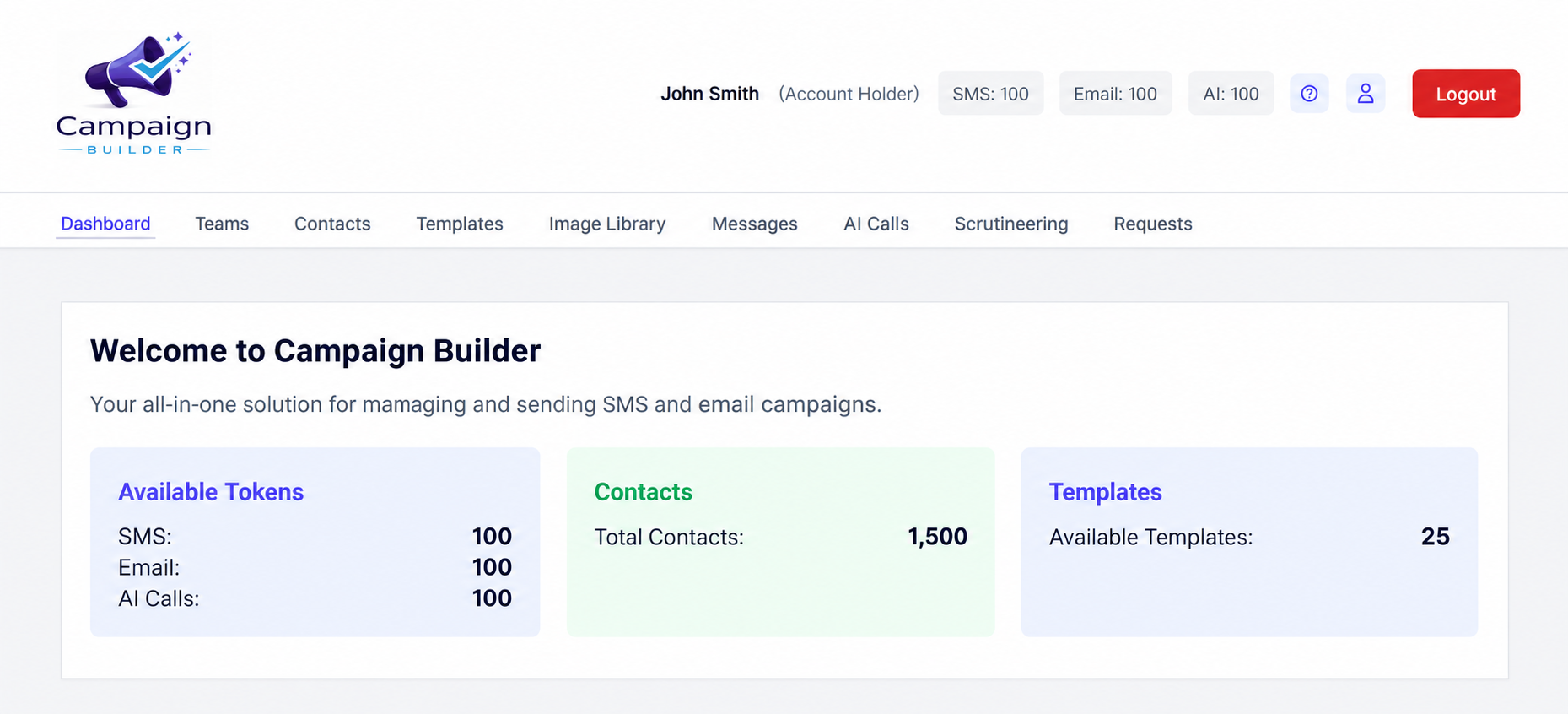This screenshot has height=714, width=1568.
Task: Switch to the Templates tab
Action: (x=460, y=224)
